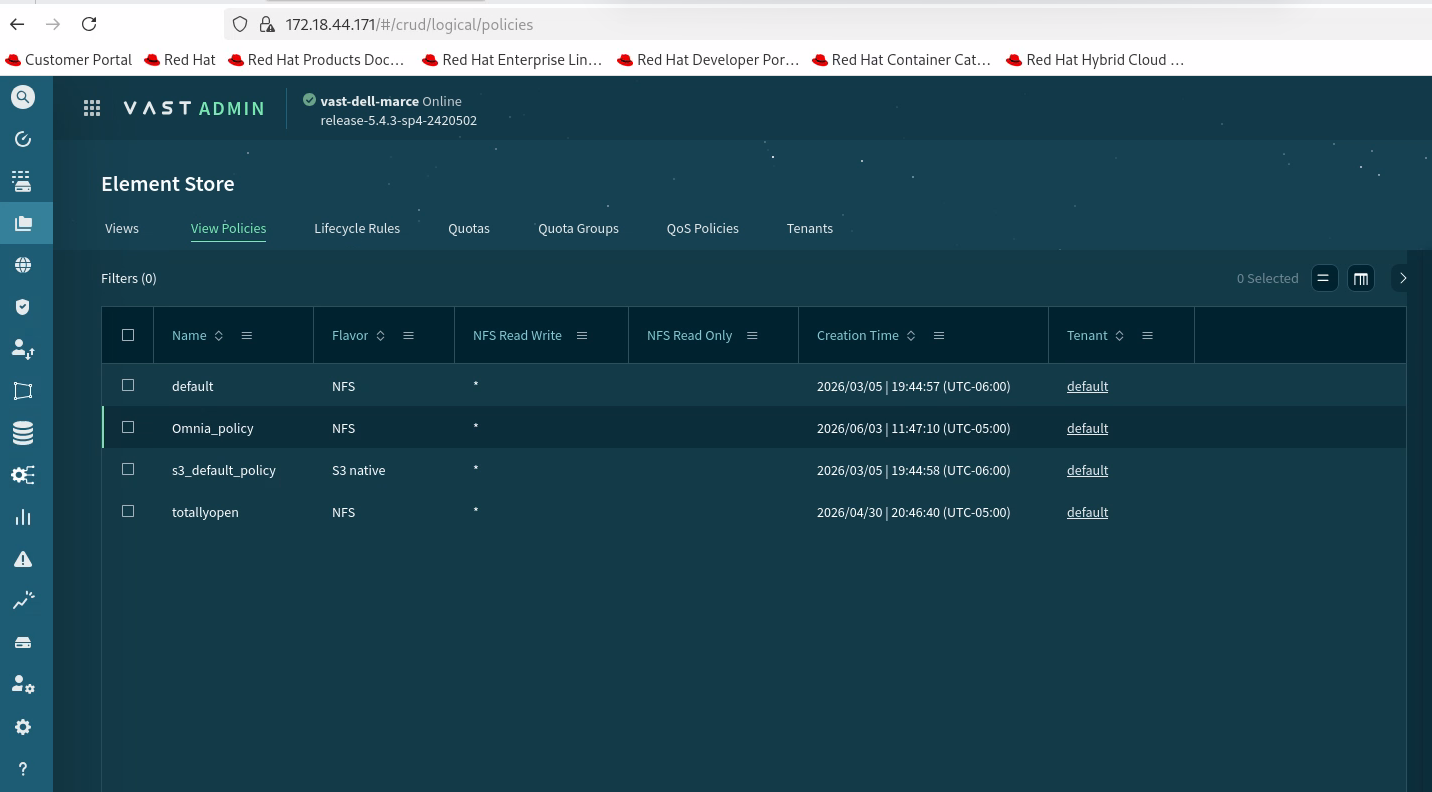Select the Omnia_policy name cell
Image resolution: width=1432 pixels, height=792 pixels.
click(213, 428)
